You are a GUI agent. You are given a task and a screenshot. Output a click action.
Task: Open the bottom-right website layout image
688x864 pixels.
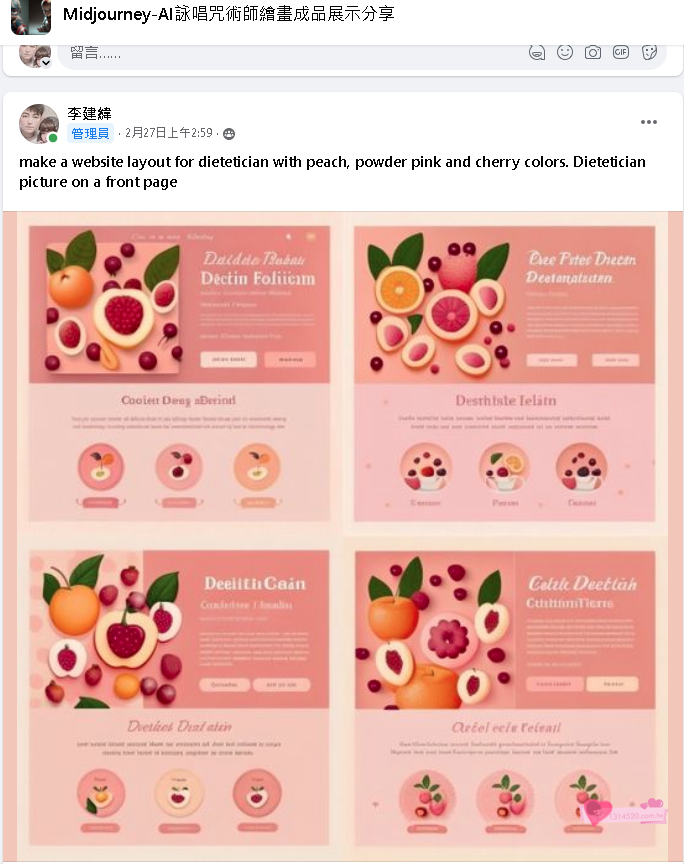tap(505, 695)
